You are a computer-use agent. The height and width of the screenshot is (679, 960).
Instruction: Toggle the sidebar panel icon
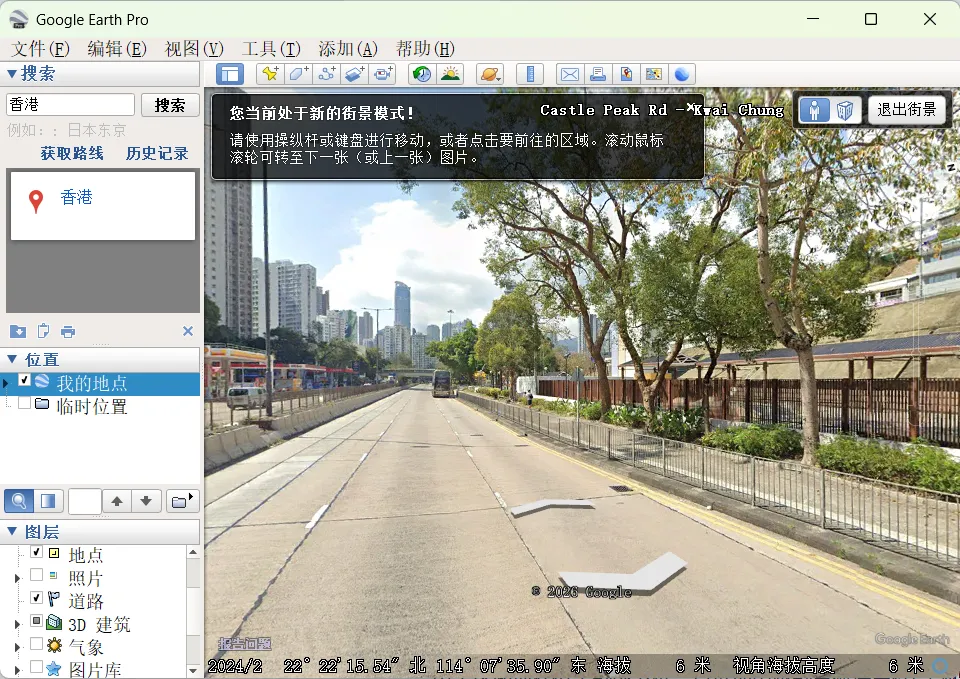point(231,73)
